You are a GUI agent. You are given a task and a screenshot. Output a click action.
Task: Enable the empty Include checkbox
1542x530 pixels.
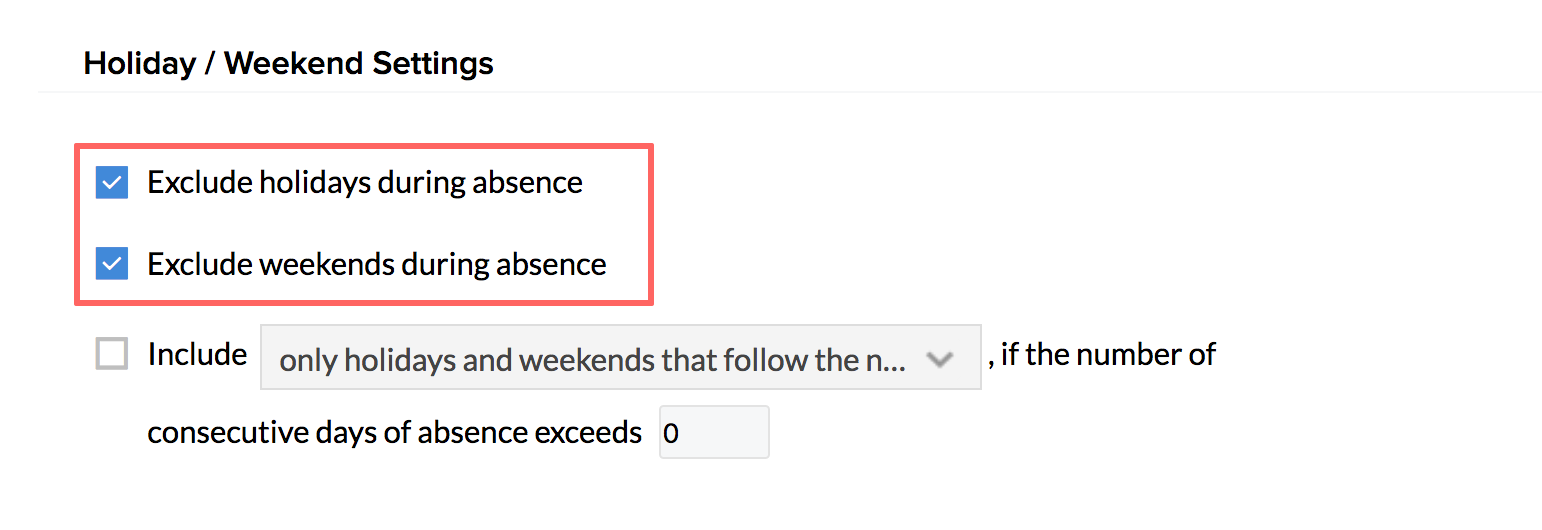[112, 354]
